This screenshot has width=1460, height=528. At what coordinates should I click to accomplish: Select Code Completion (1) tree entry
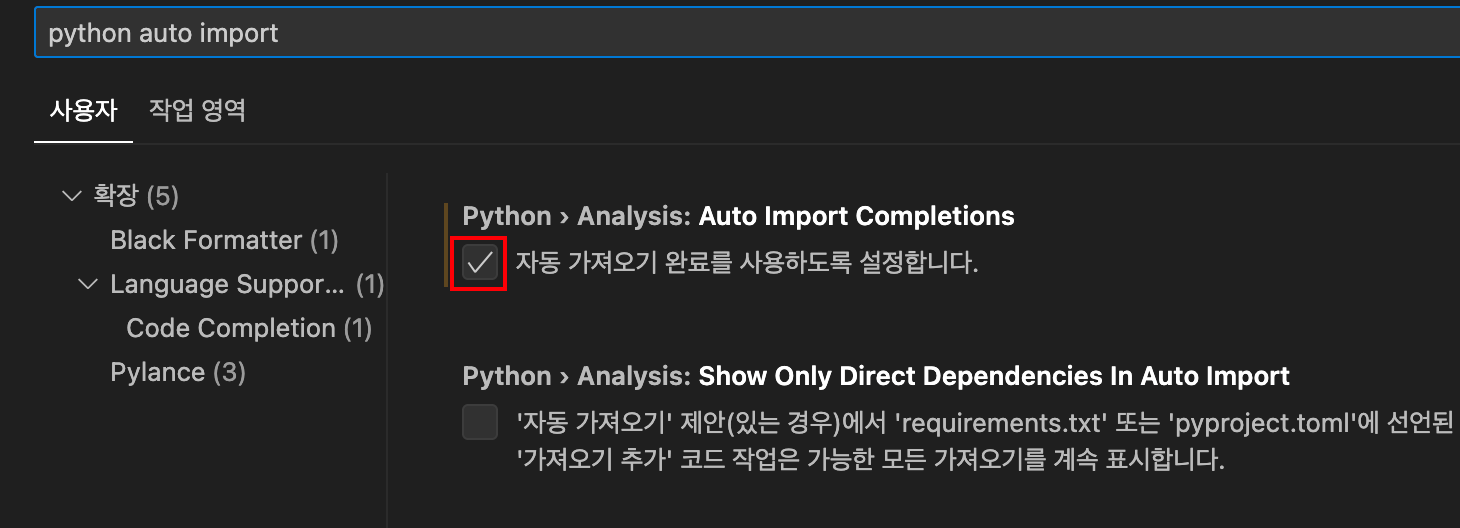point(249,328)
